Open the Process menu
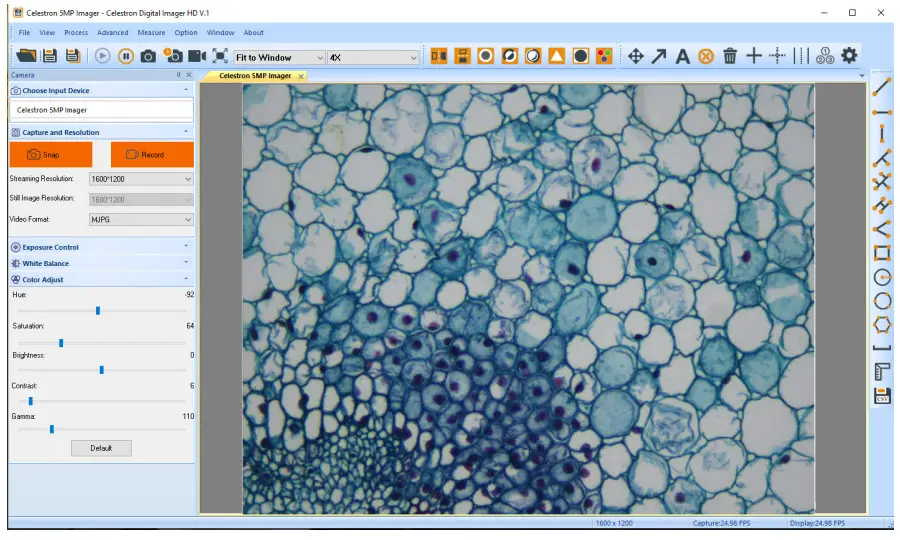Image resolution: width=900 pixels, height=540 pixels. coord(76,33)
